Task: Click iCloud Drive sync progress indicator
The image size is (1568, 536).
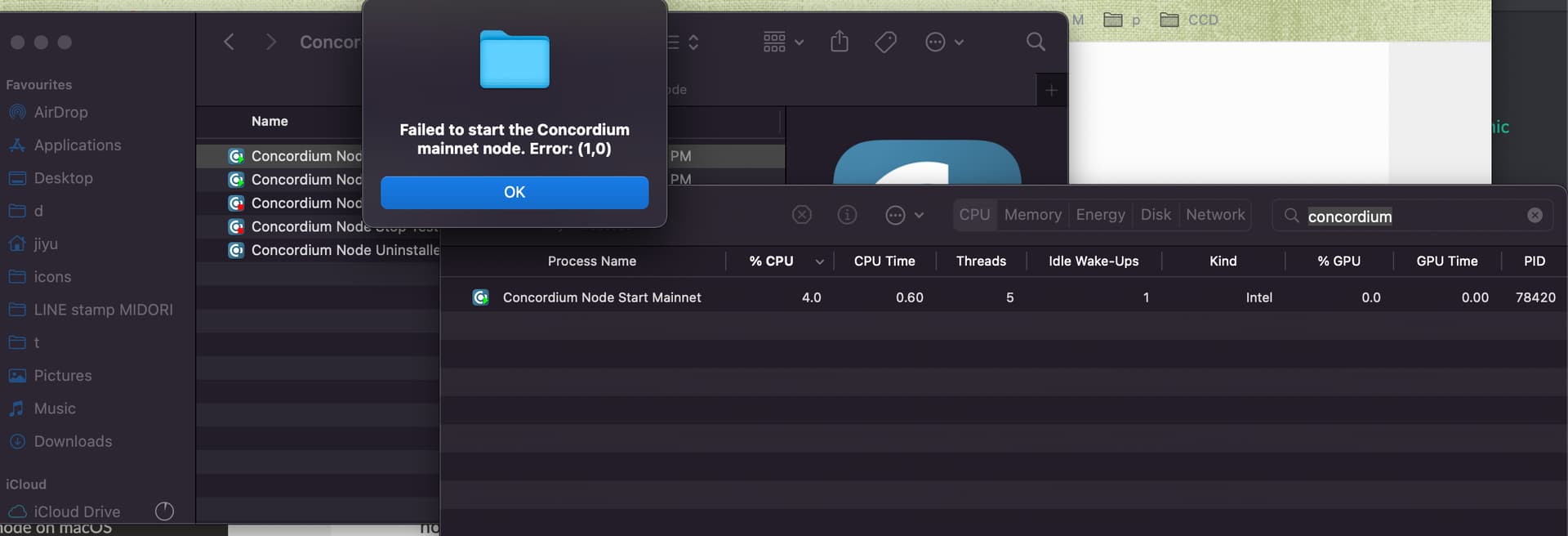Action: pos(164,511)
